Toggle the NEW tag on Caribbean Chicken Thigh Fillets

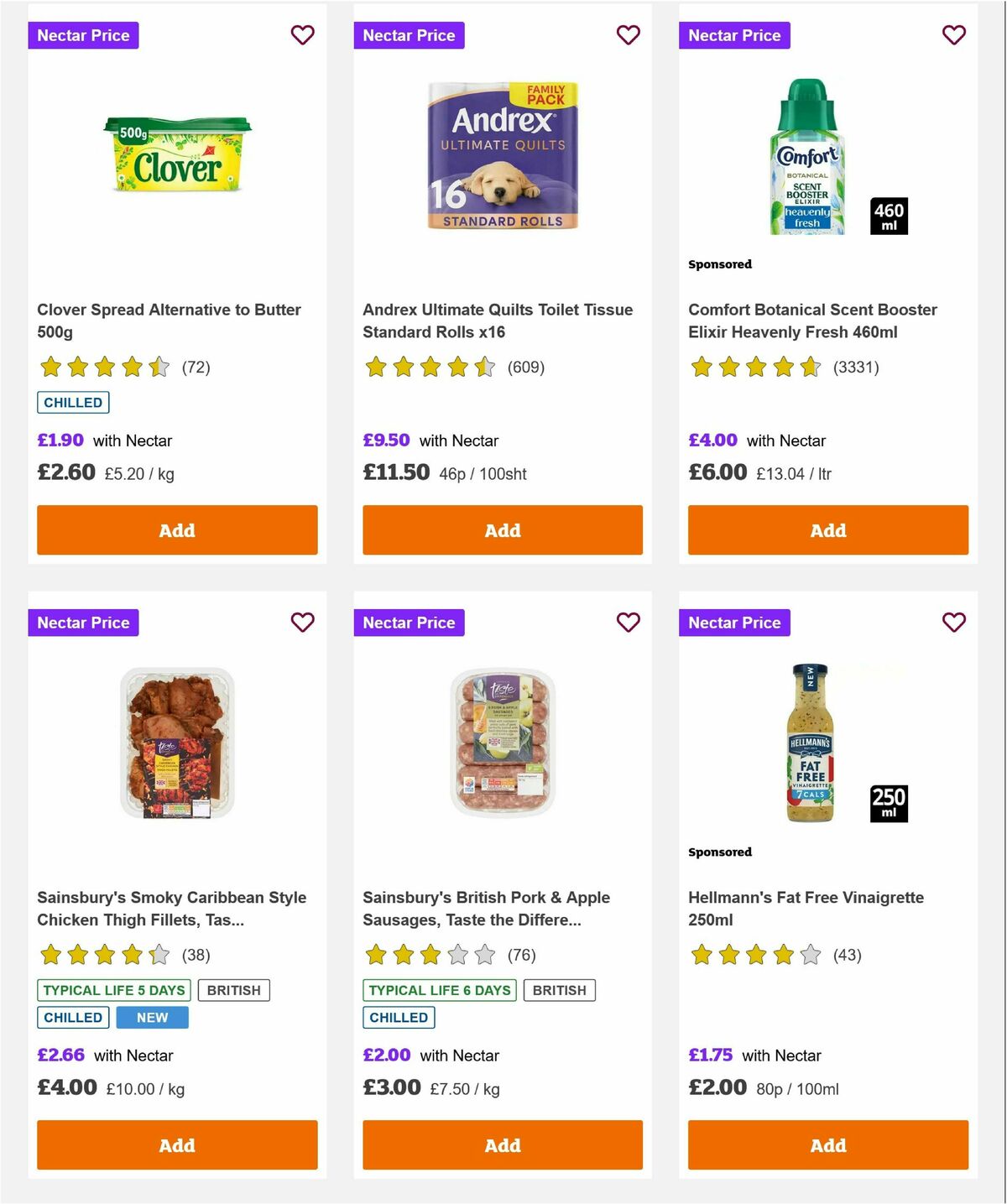153,1017
